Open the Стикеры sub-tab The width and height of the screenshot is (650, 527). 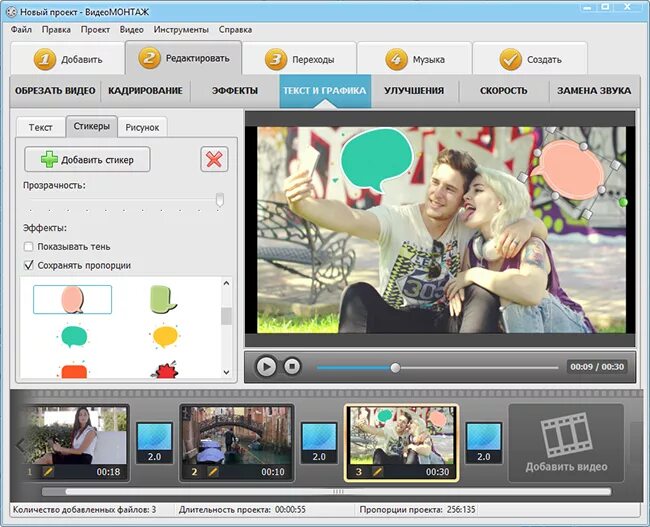[x=92, y=126]
